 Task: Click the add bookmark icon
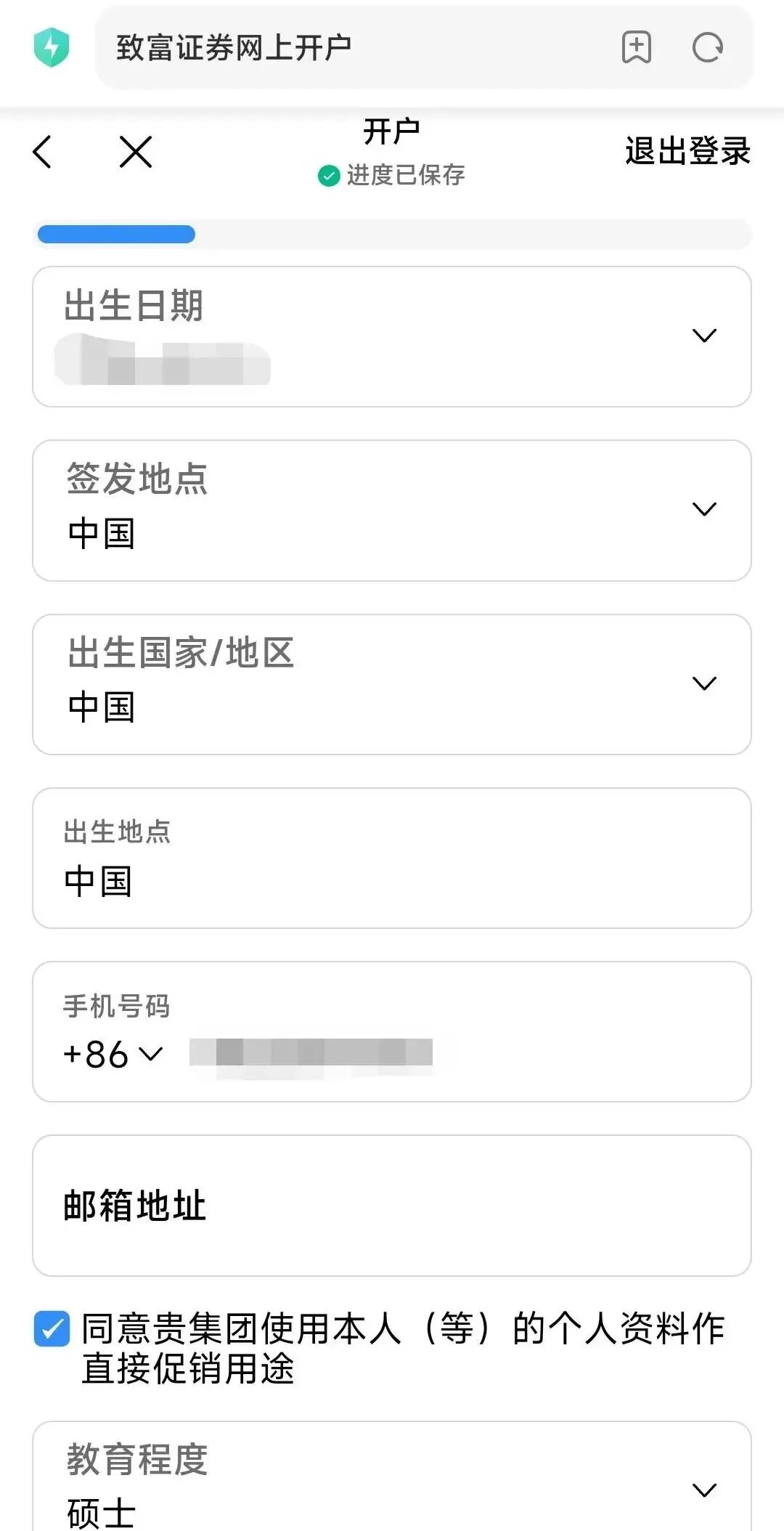[x=637, y=48]
